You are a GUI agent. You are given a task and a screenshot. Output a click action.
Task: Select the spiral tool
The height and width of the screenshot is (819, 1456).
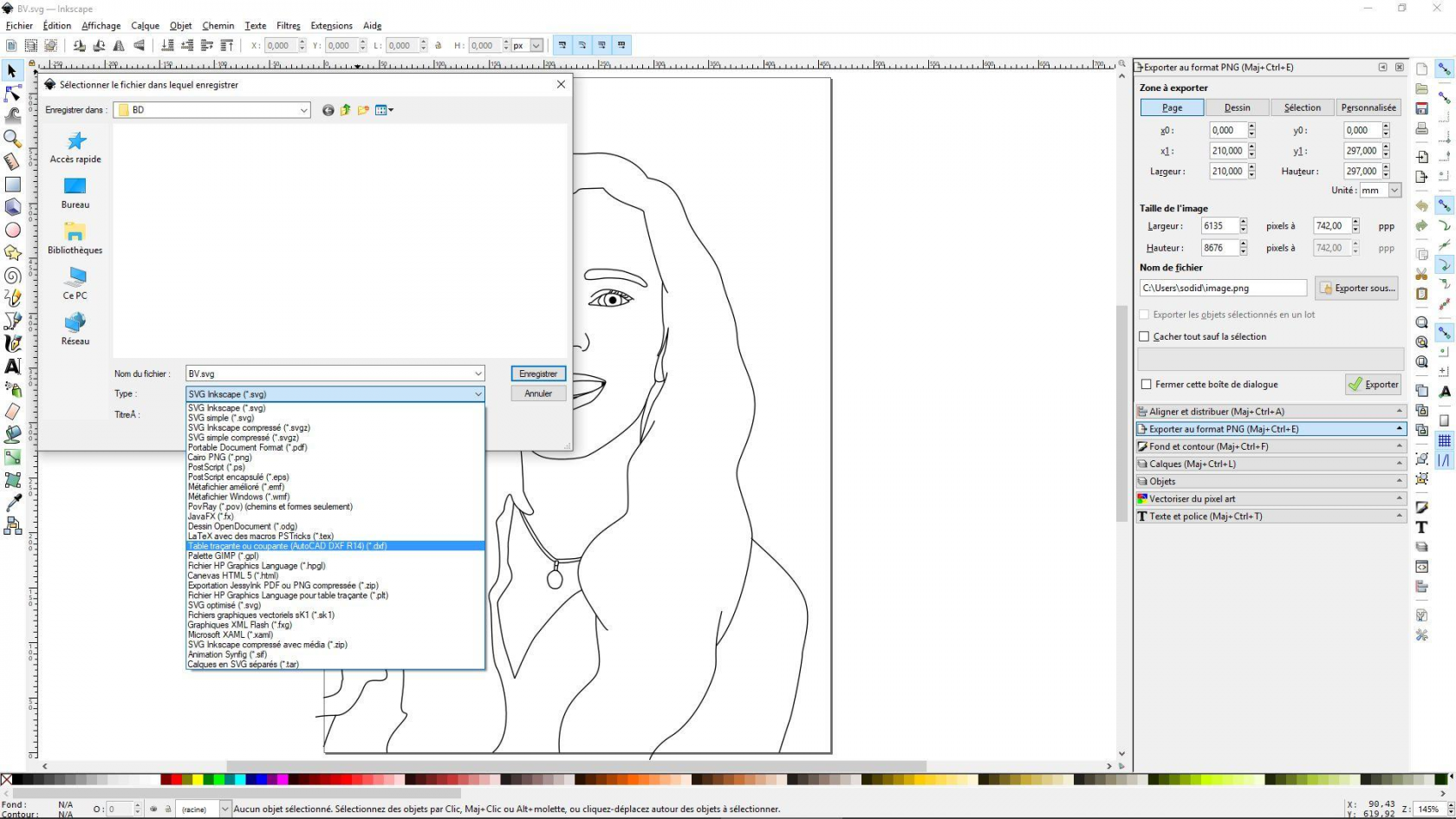click(12, 276)
